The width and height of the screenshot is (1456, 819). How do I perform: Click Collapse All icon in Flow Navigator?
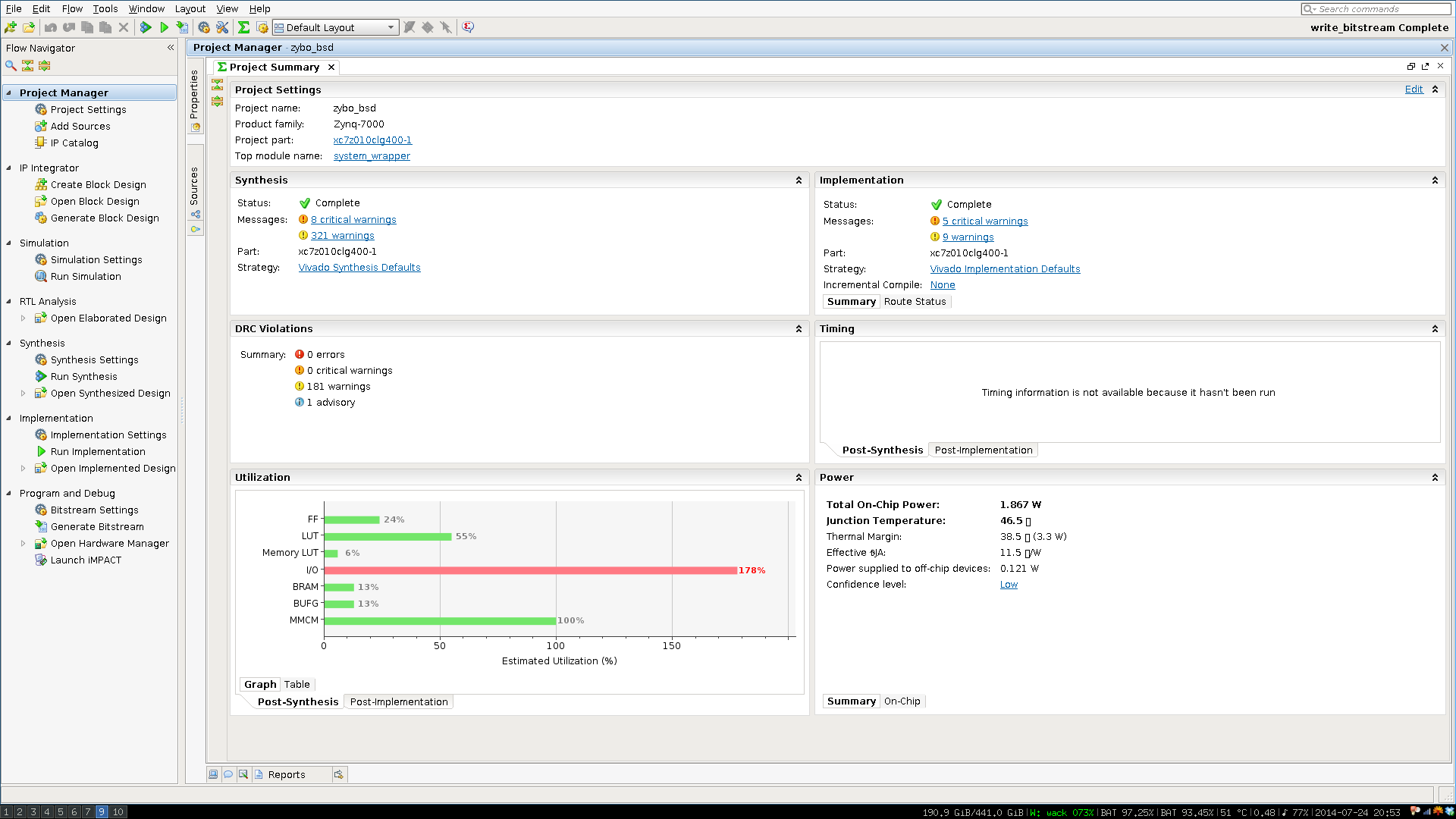pos(27,66)
